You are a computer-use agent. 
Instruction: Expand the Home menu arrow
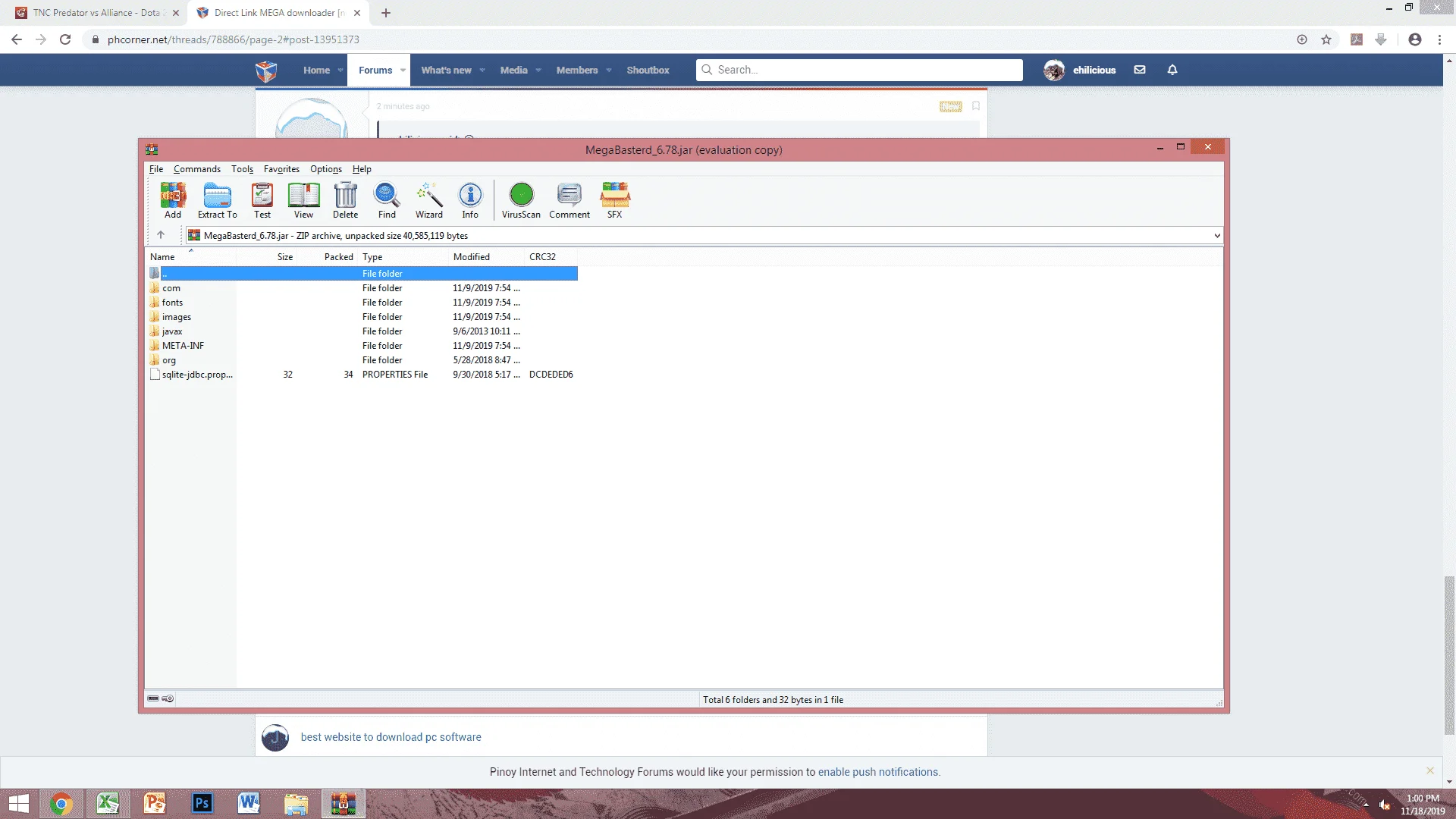(340, 70)
